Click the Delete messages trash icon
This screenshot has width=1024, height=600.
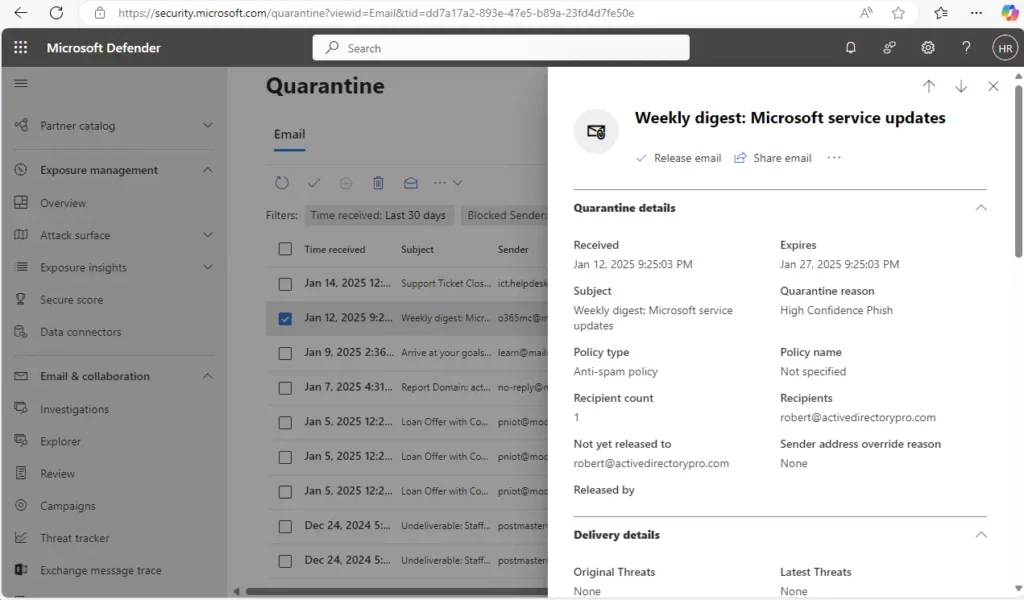click(378, 183)
